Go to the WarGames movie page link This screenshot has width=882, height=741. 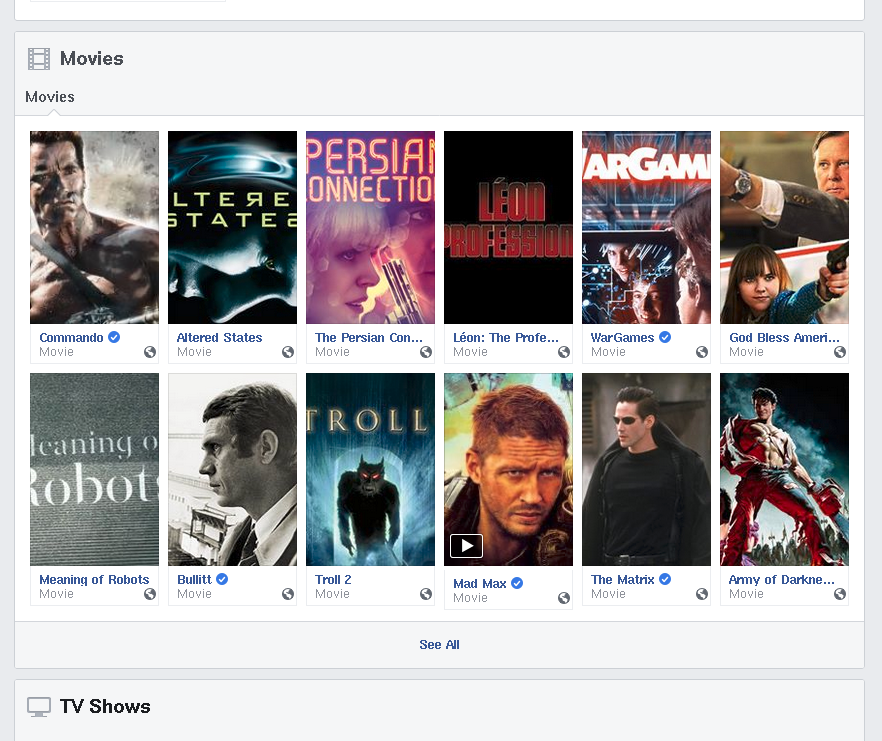[x=622, y=338]
